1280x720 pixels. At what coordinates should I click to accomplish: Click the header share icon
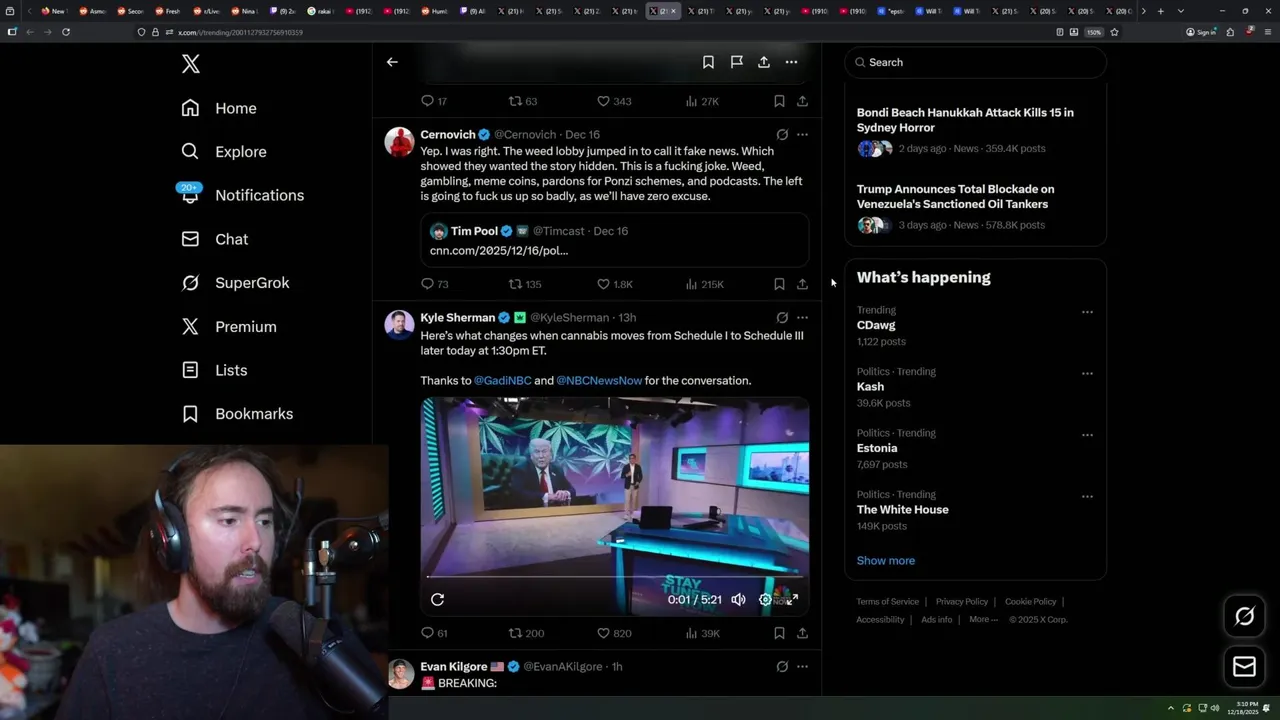click(764, 62)
